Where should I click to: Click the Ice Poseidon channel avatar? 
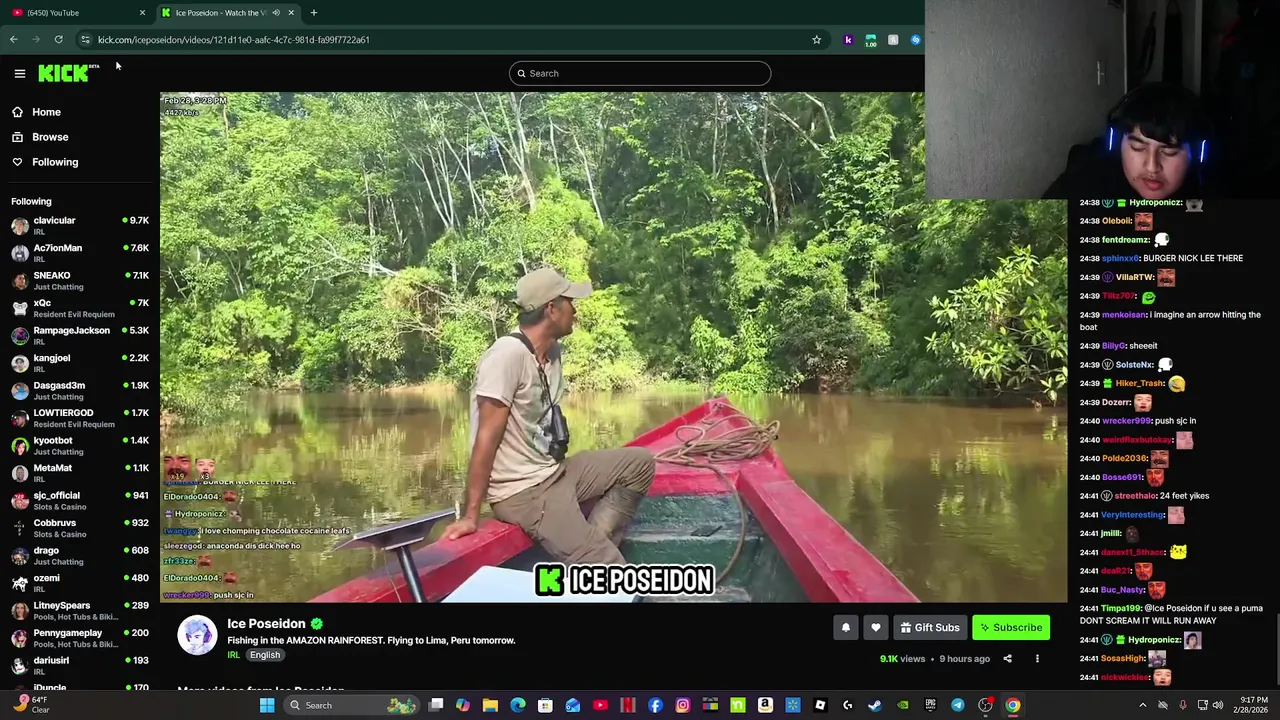197,636
